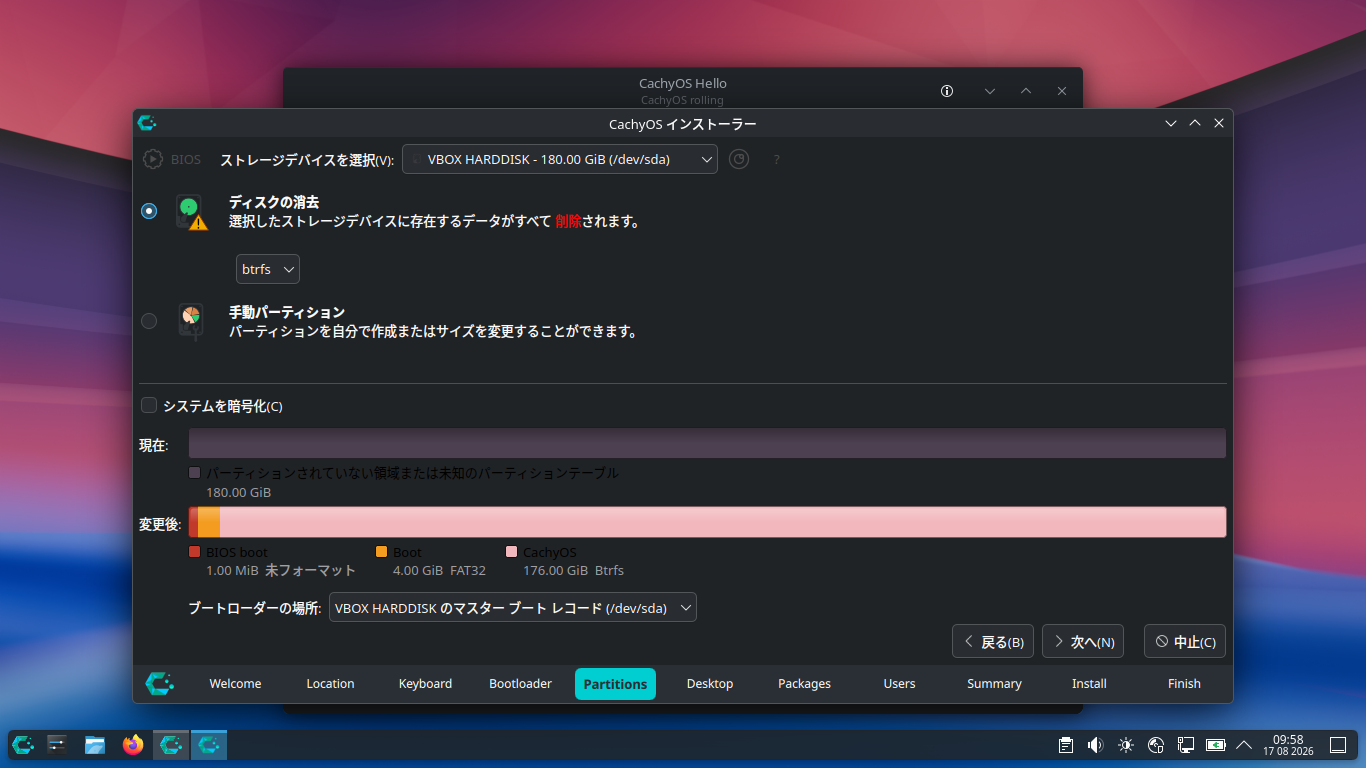
Task: Click the question mark help icon
Action: coord(777,159)
